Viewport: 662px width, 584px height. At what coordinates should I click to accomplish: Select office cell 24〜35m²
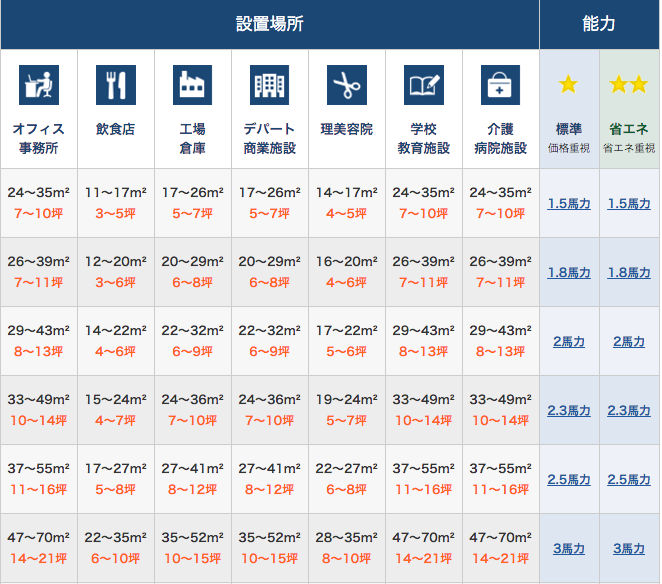(x=39, y=203)
